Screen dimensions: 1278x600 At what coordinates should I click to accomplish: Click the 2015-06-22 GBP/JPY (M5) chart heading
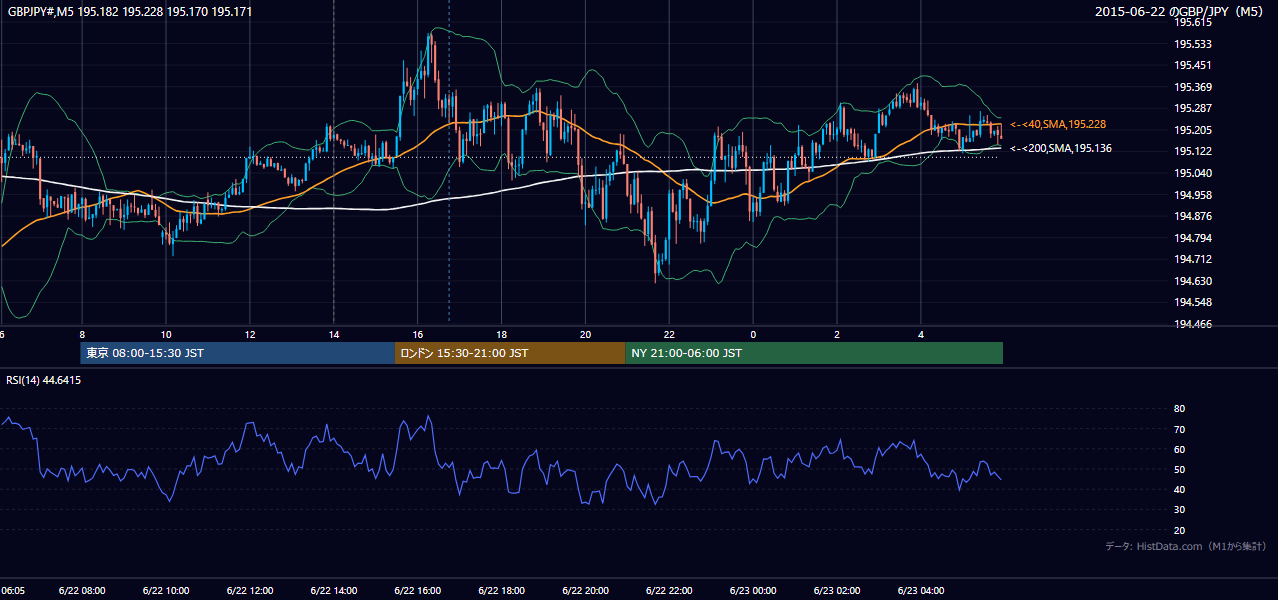[1179, 12]
